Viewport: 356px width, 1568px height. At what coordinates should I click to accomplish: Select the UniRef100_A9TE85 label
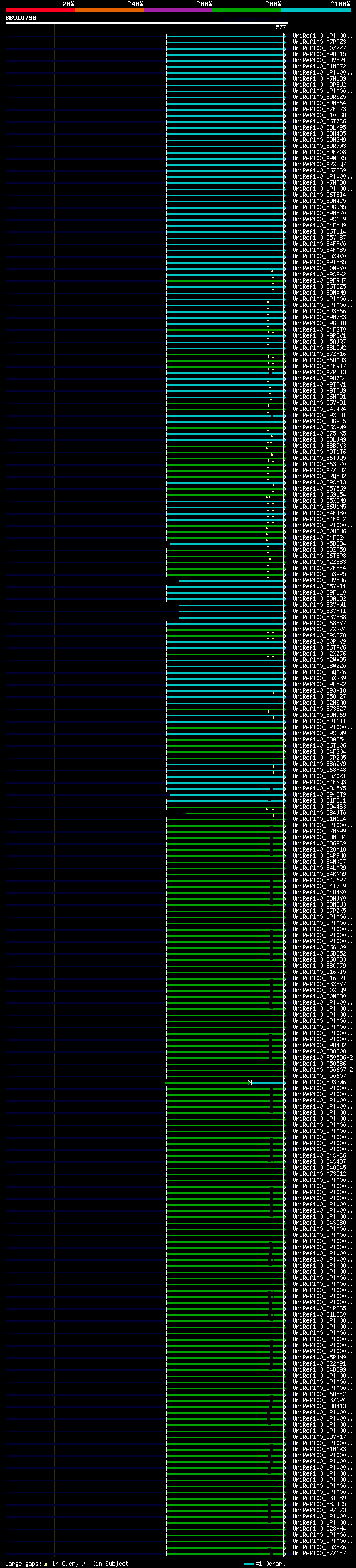[x=319, y=263]
